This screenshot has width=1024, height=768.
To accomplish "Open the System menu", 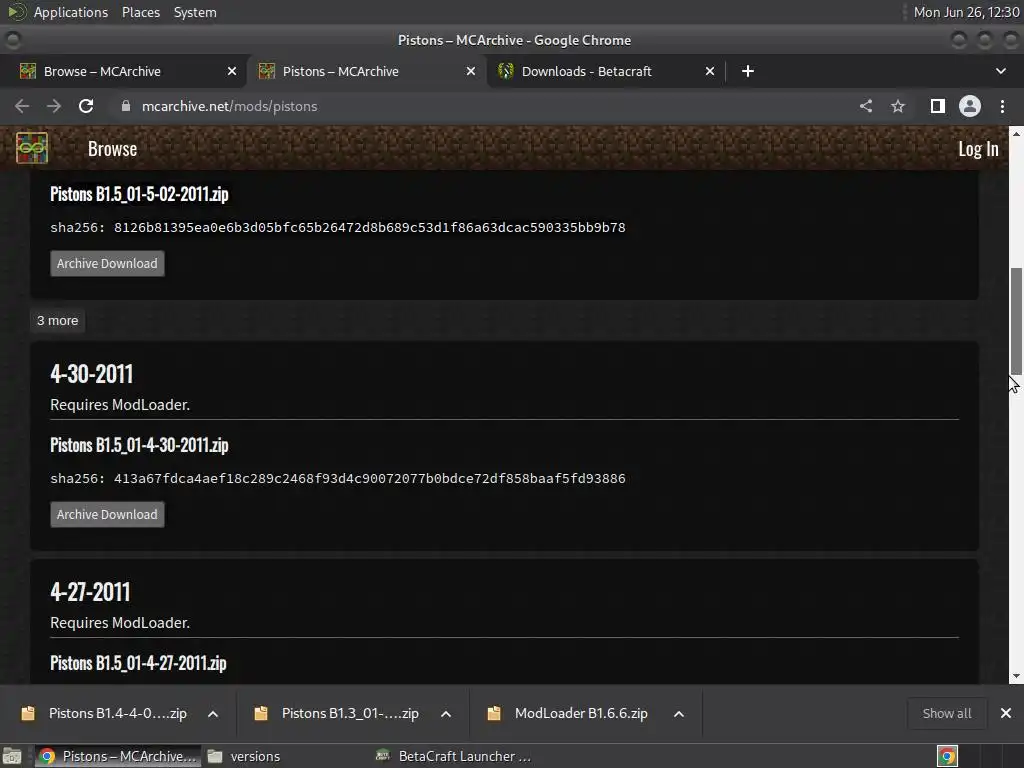I will click(195, 12).
